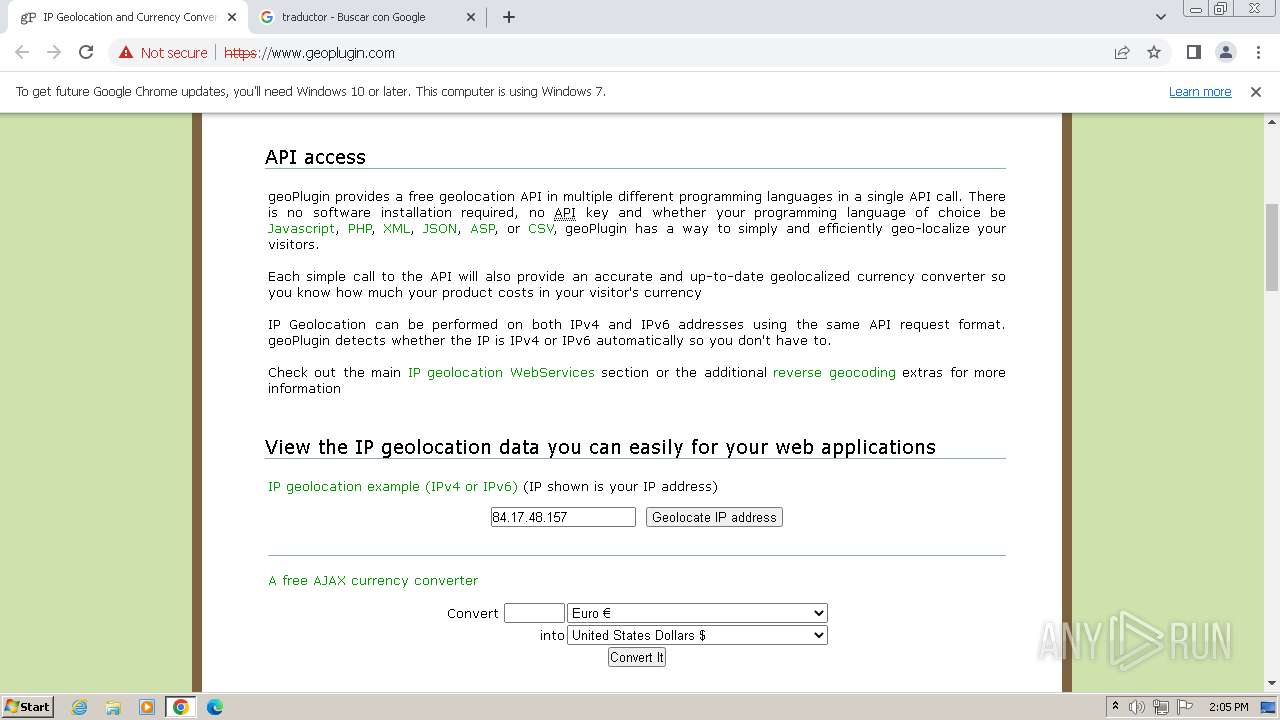Close the traductor Google tab
Image resolution: width=1280 pixels, height=720 pixels.
click(x=472, y=17)
